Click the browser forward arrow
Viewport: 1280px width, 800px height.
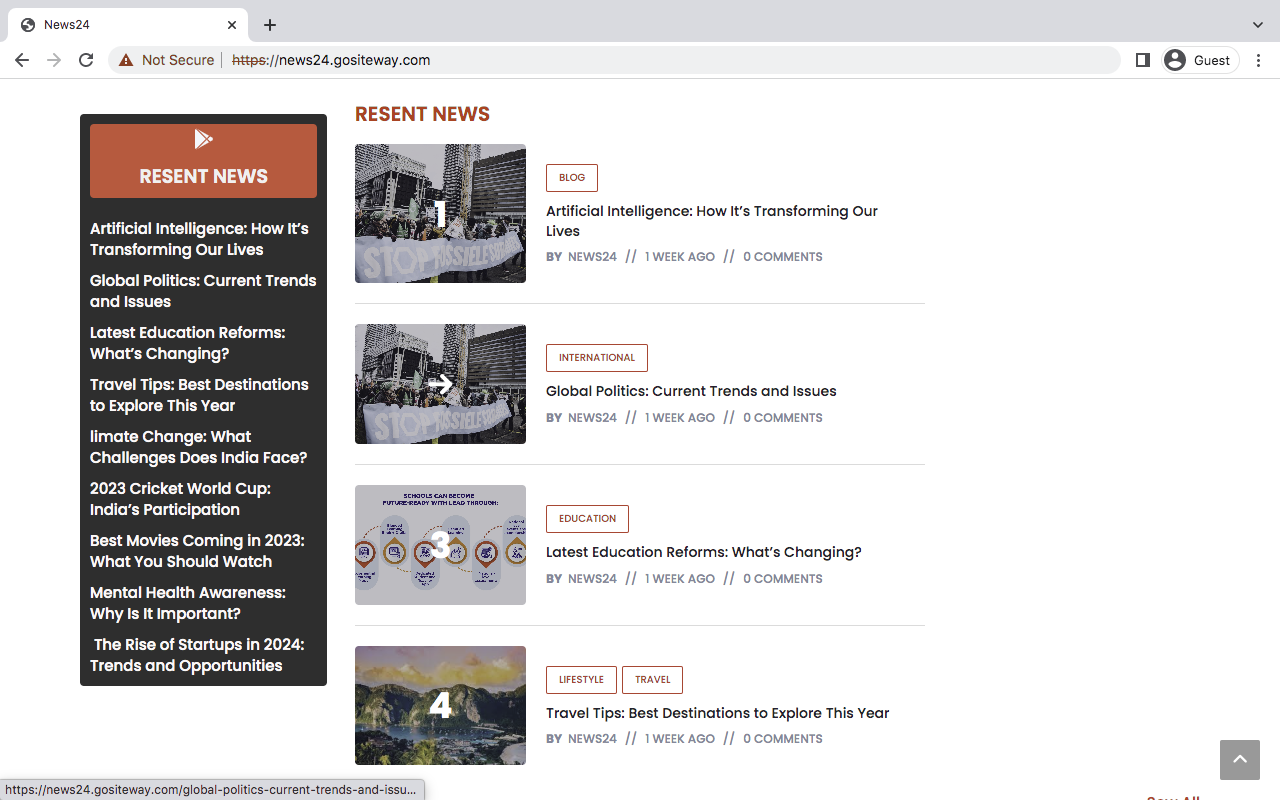54,60
